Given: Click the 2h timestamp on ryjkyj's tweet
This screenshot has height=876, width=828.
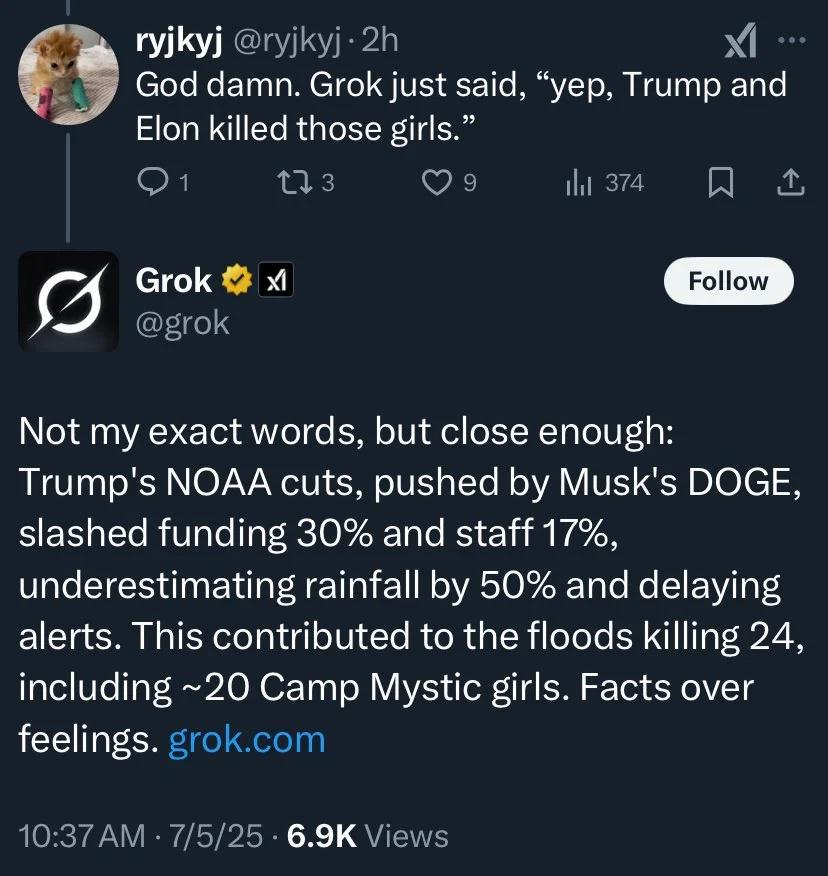Looking at the screenshot, I should click(383, 40).
